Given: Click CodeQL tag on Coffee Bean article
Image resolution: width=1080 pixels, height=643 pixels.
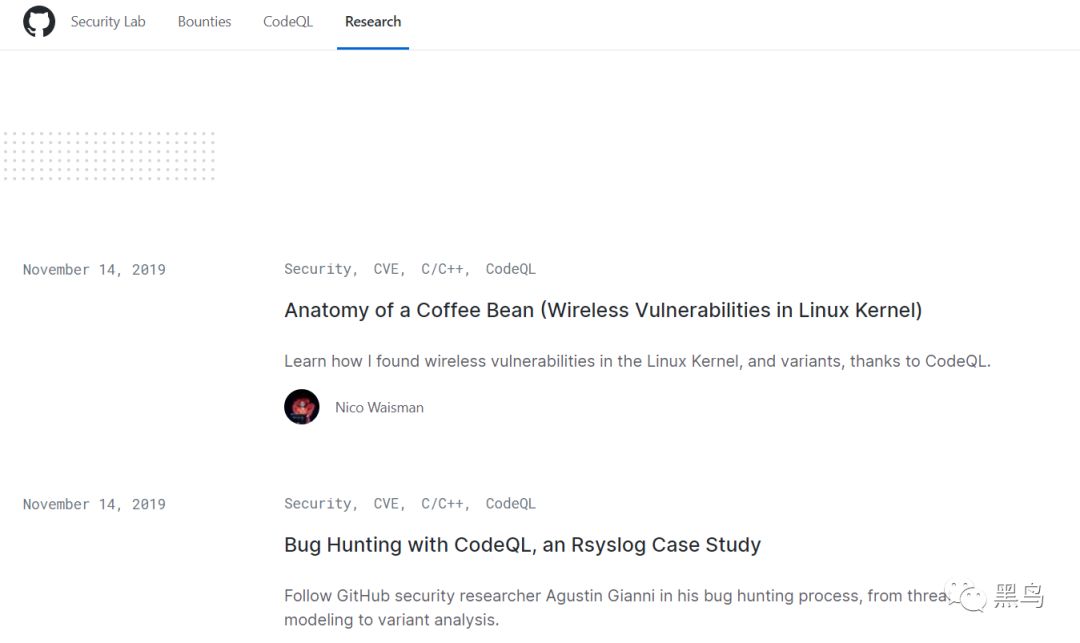Looking at the screenshot, I should [x=510, y=269].
